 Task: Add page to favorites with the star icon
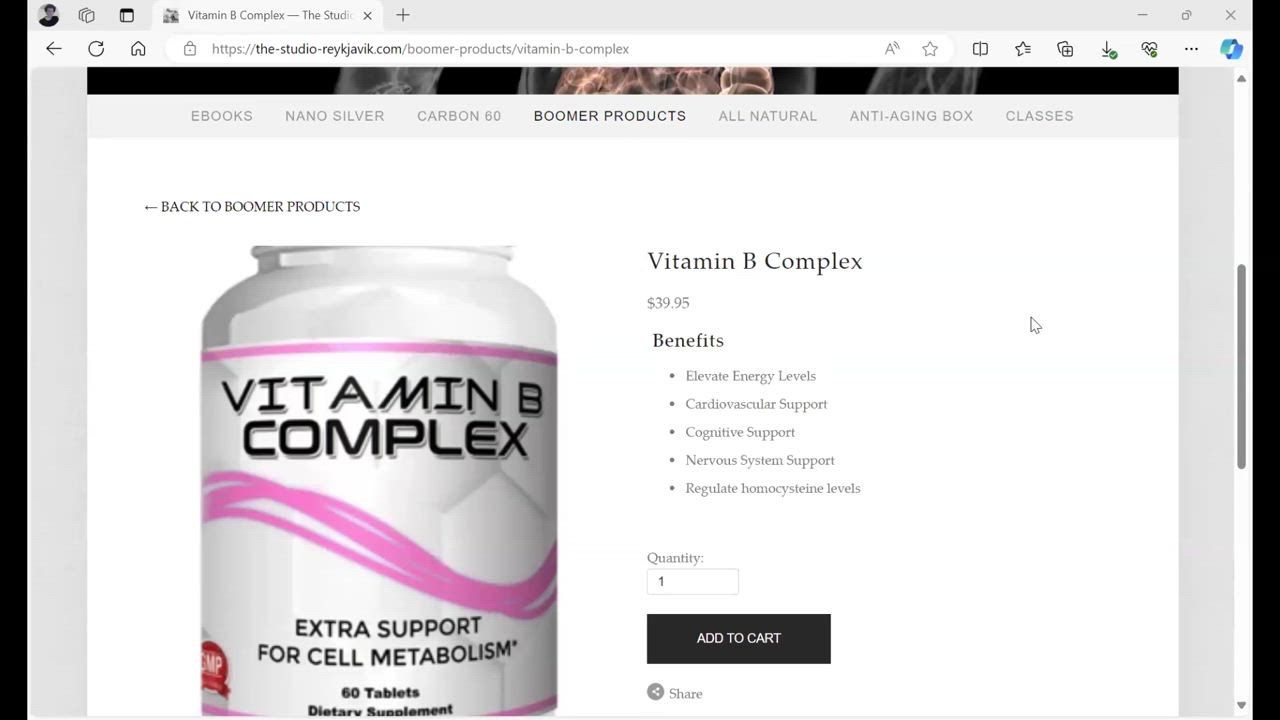click(x=930, y=49)
